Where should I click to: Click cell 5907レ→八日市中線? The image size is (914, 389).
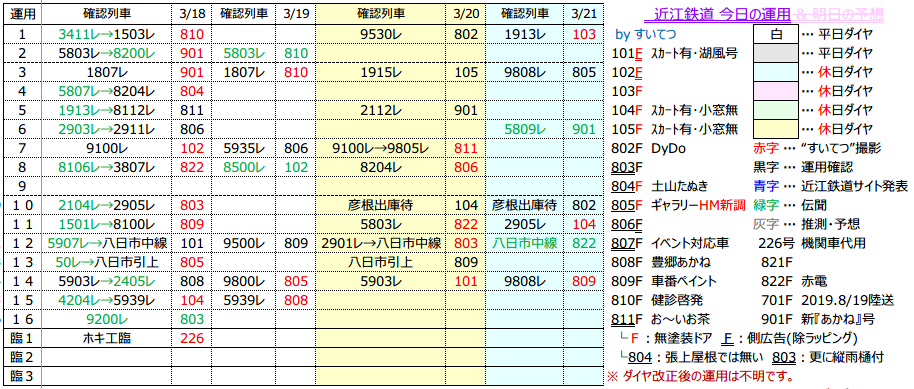106,242
